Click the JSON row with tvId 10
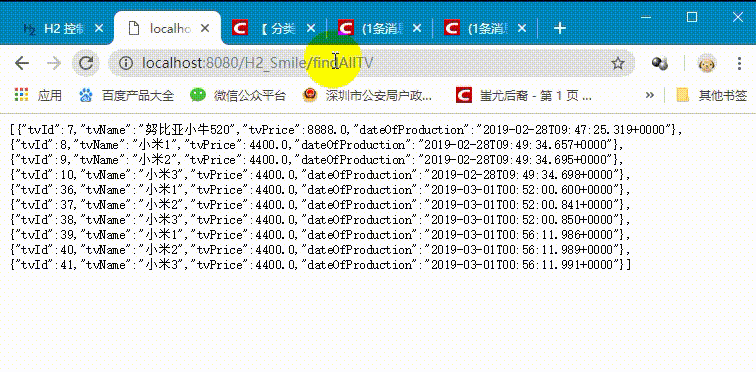The width and height of the screenshot is (756, 372). click(320, 174)
